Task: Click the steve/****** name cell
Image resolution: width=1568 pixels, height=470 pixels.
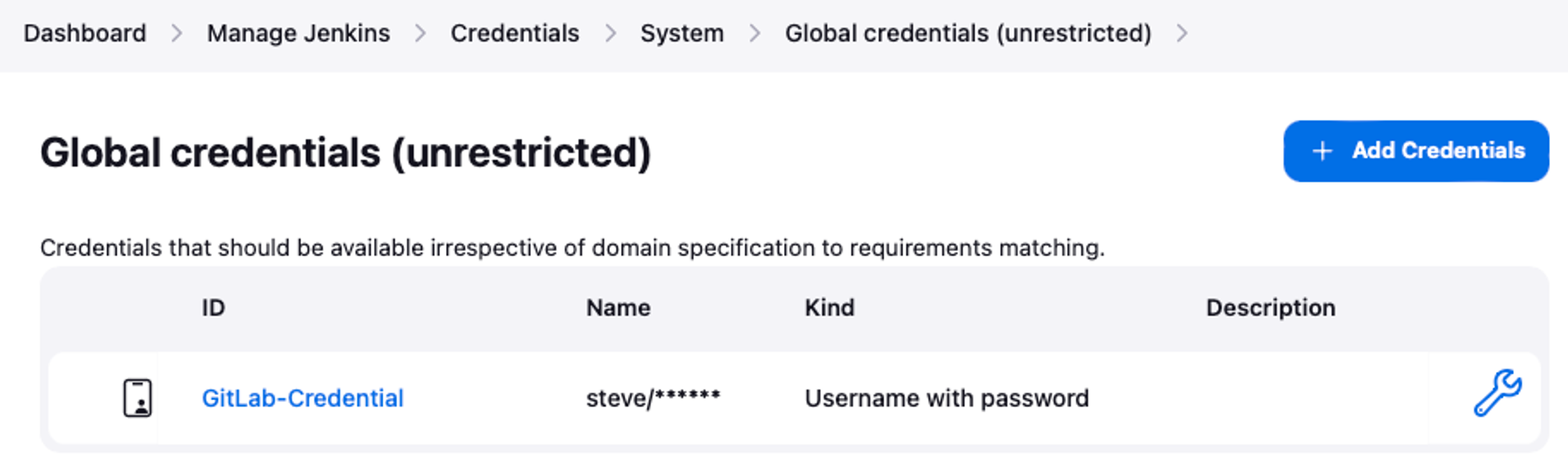Action: tap(652, 398)
